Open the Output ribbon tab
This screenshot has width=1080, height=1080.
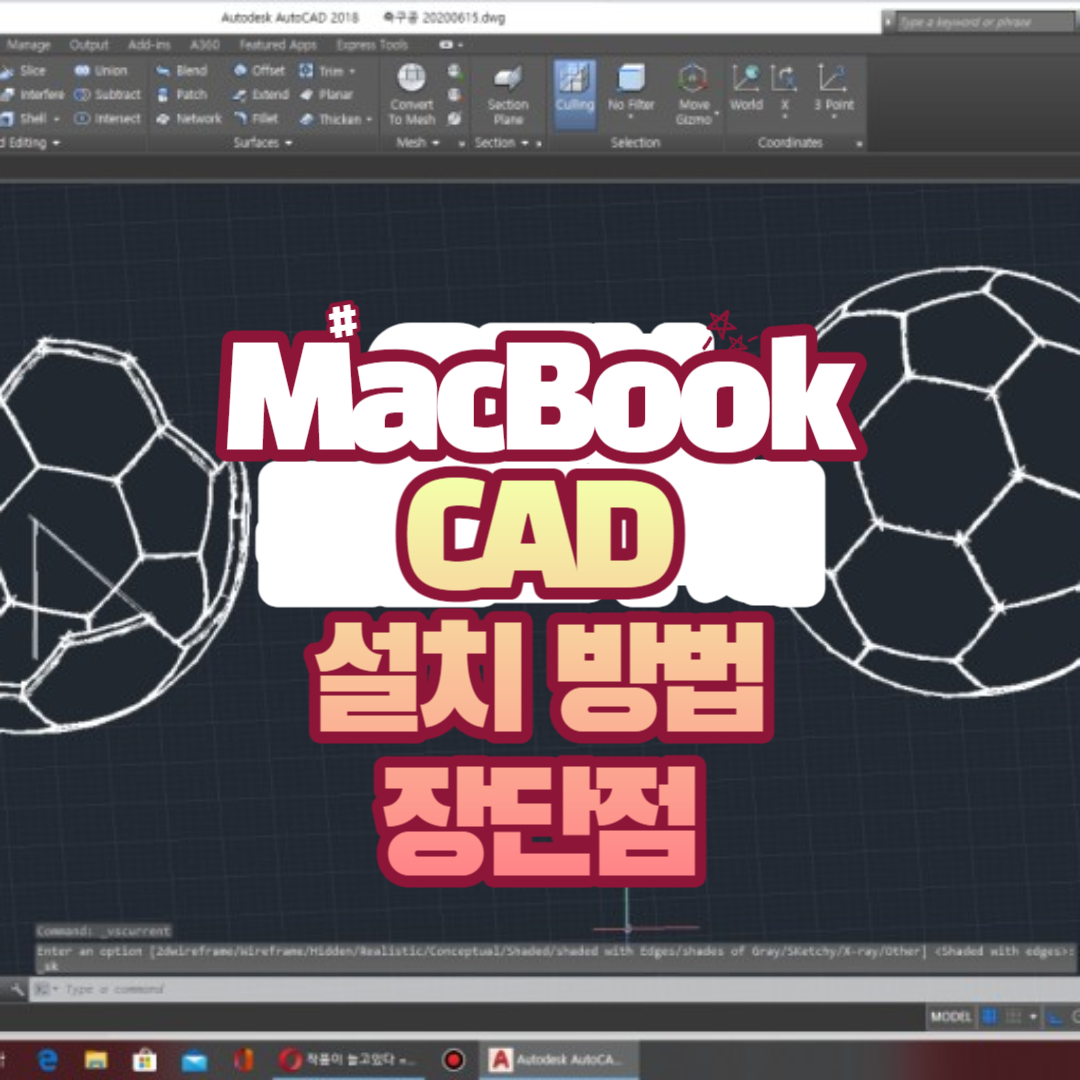click(89, 45)
